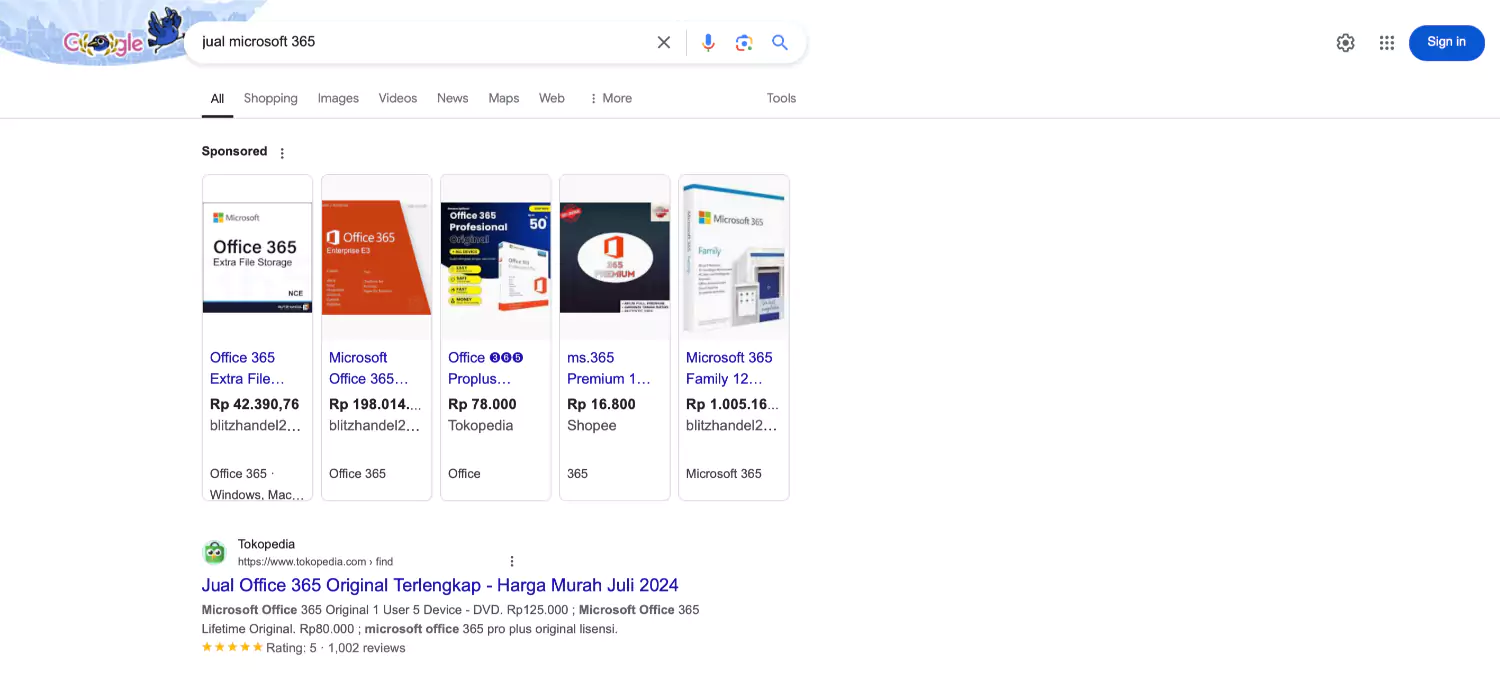This screenshot has height=679, width=1500.
Task: Open Office 365 Extra File Storage image
Action: (x=257, y=257)
